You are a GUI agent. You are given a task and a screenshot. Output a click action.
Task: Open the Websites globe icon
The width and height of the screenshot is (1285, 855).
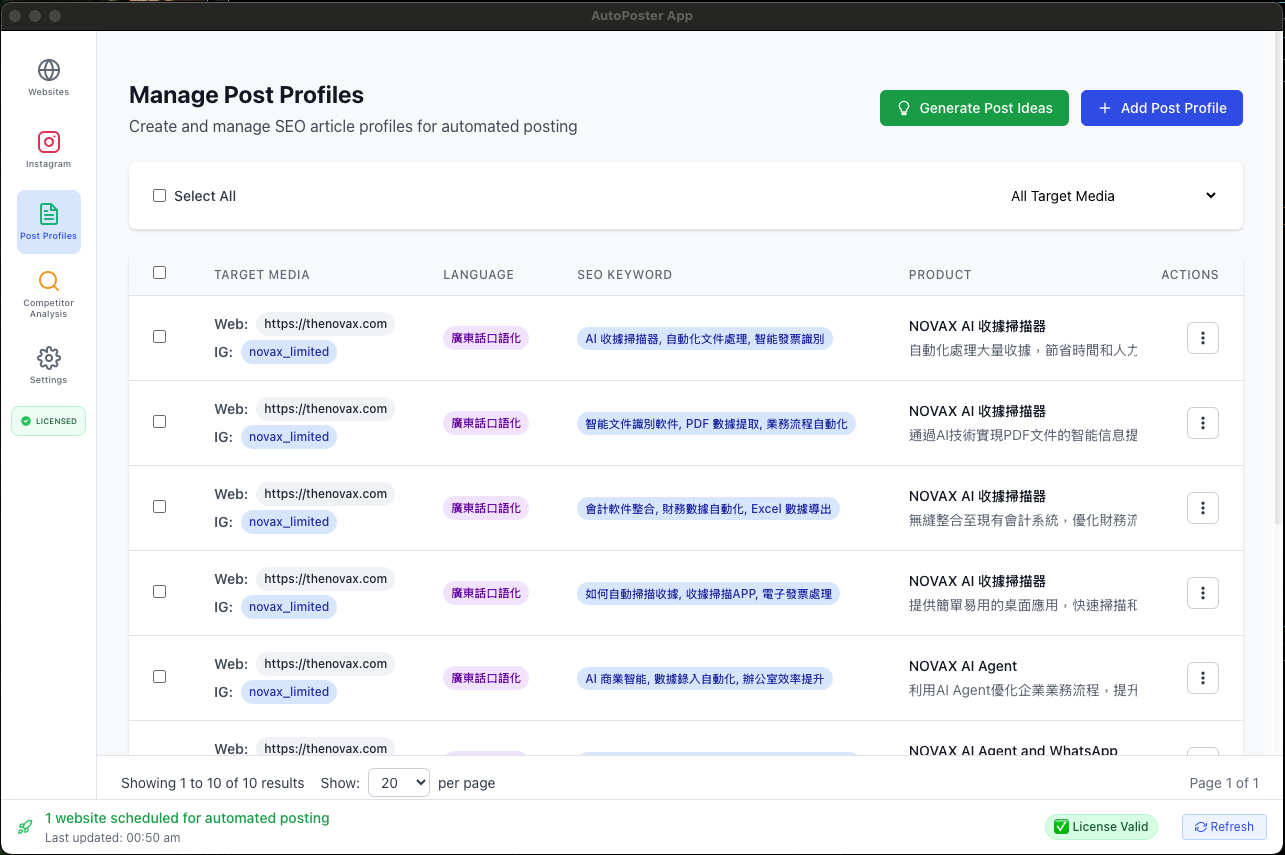tap(48, 71)
